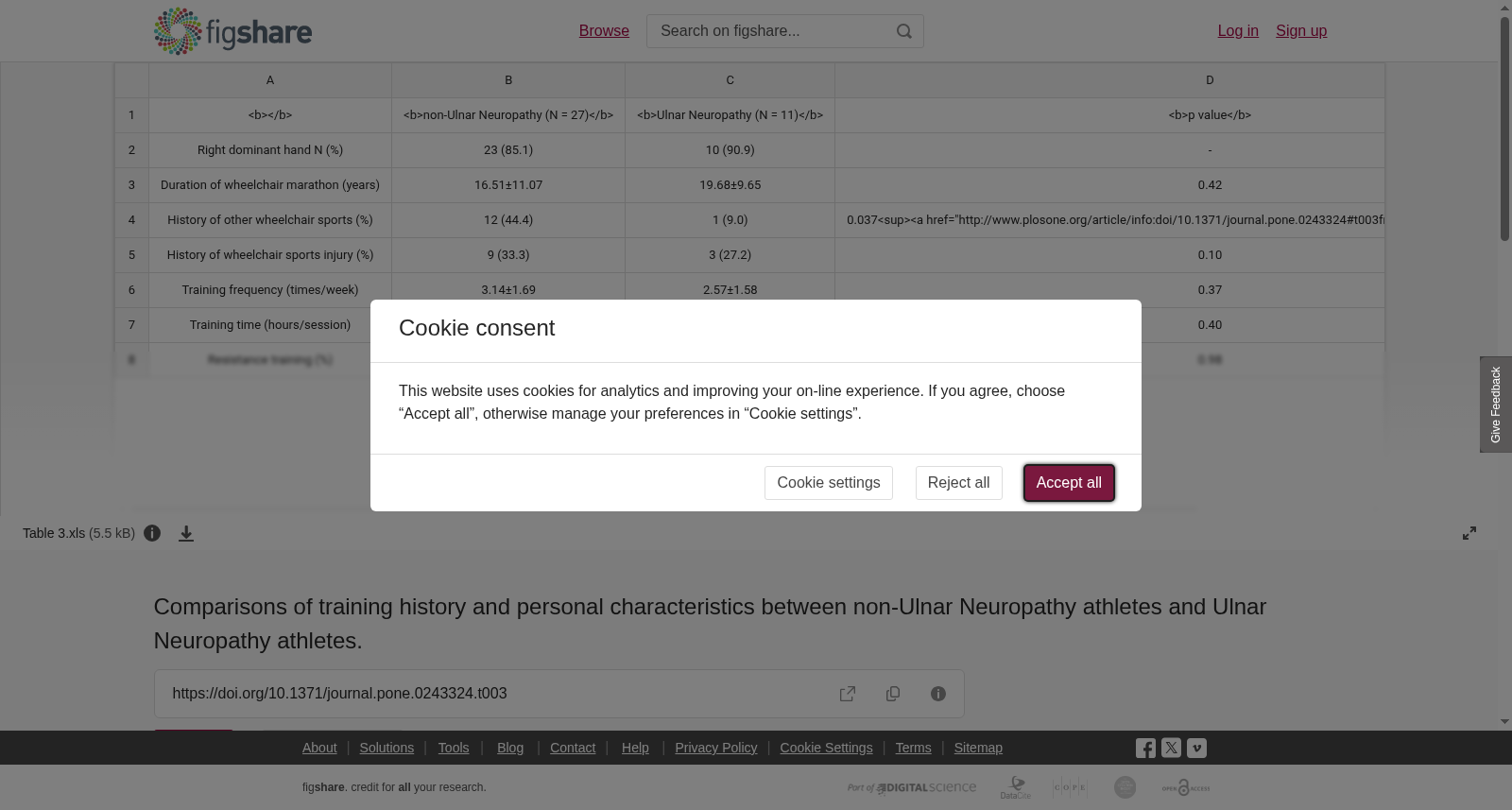Screen dimensions: 1512x810
Task: Reject all cookies
Action: pos(958,483)
